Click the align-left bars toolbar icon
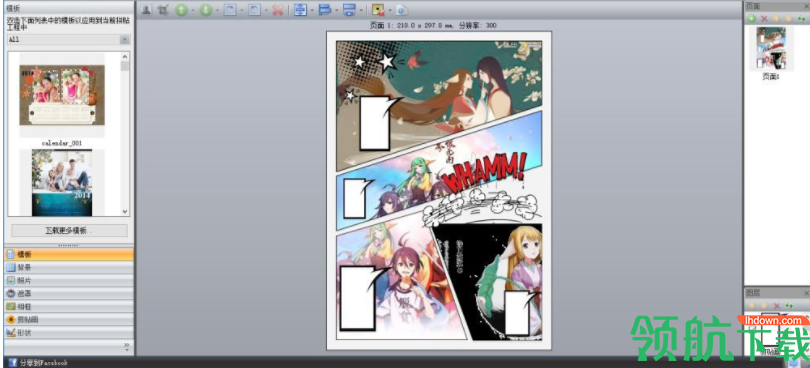Viewport: 810px width, 368px height. click(325, 10)
